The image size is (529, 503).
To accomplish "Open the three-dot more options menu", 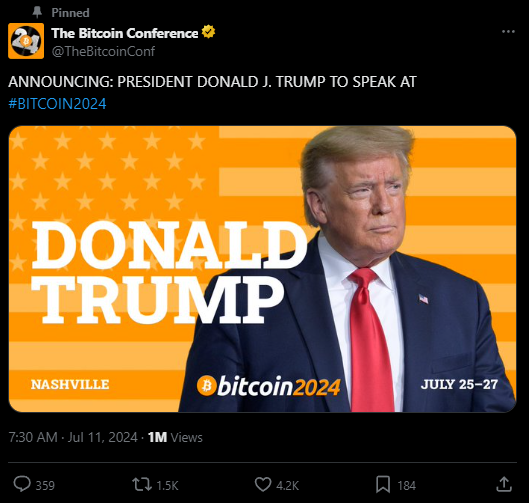I will pyautogui.click(x=508, y=32).
